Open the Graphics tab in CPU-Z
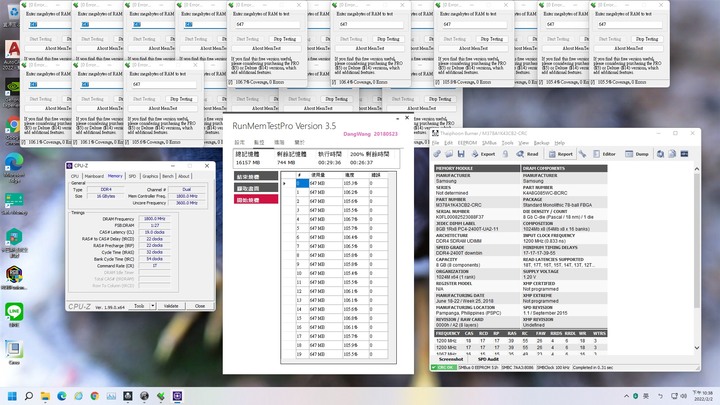 (x=150, y=176)
